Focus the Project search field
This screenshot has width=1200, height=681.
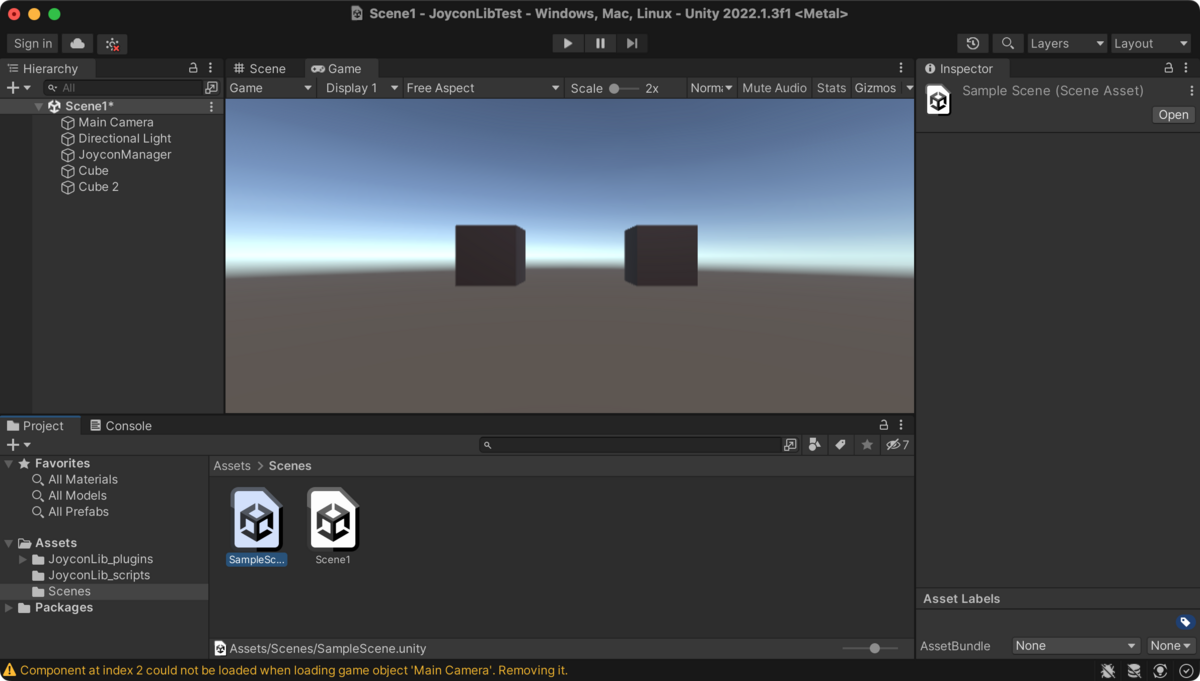coord(630,445)
